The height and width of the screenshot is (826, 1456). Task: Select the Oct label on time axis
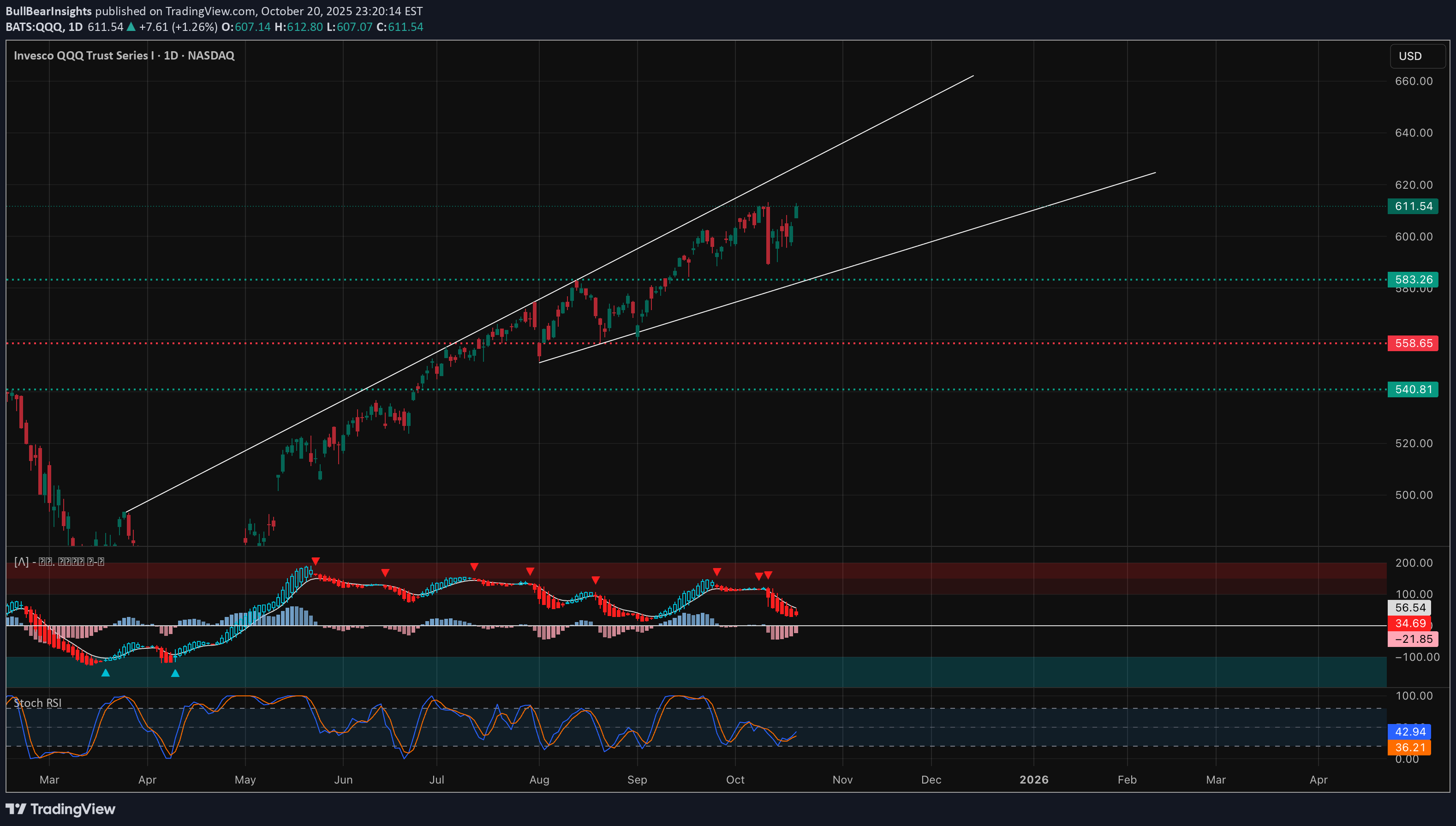(x=735, y=779)
